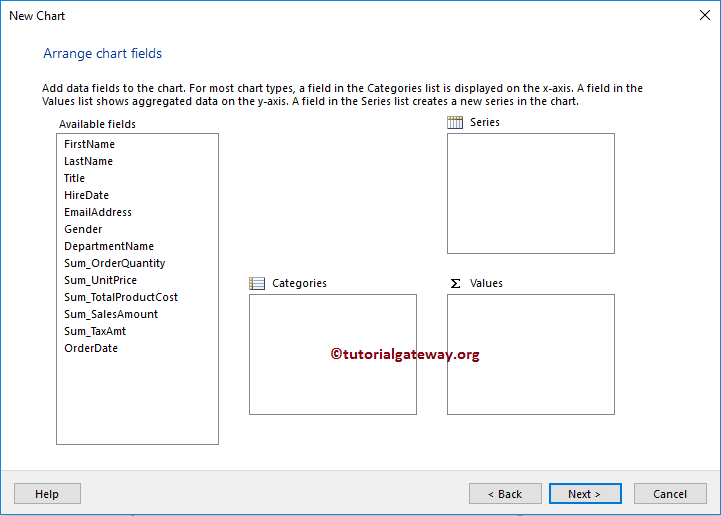Select the FirstName field

click(x=89, y=144)
